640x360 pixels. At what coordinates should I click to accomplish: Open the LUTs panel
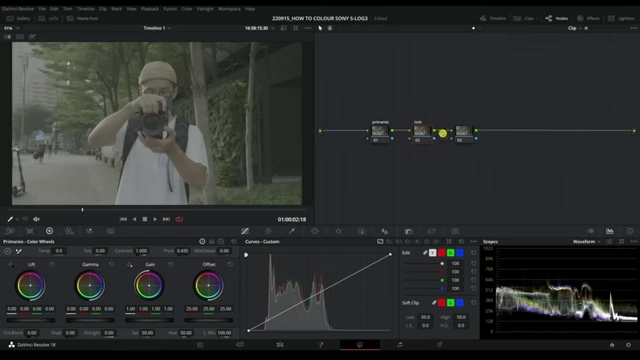pyautogui.click(x=49, y=18)
